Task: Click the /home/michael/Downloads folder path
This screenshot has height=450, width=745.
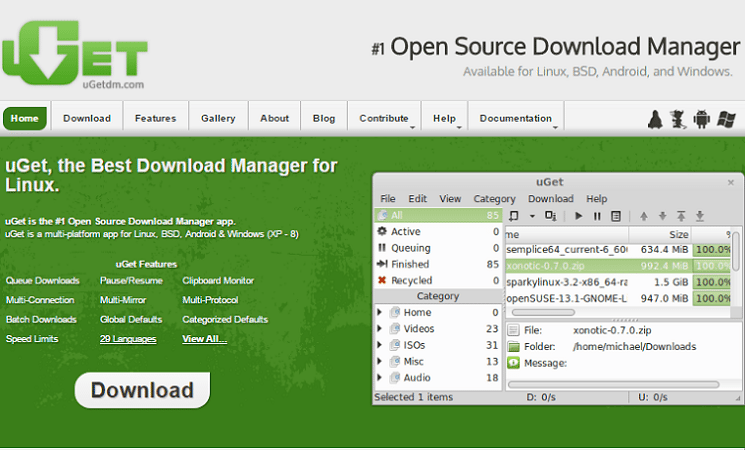Action: click(x=634, y=346)
